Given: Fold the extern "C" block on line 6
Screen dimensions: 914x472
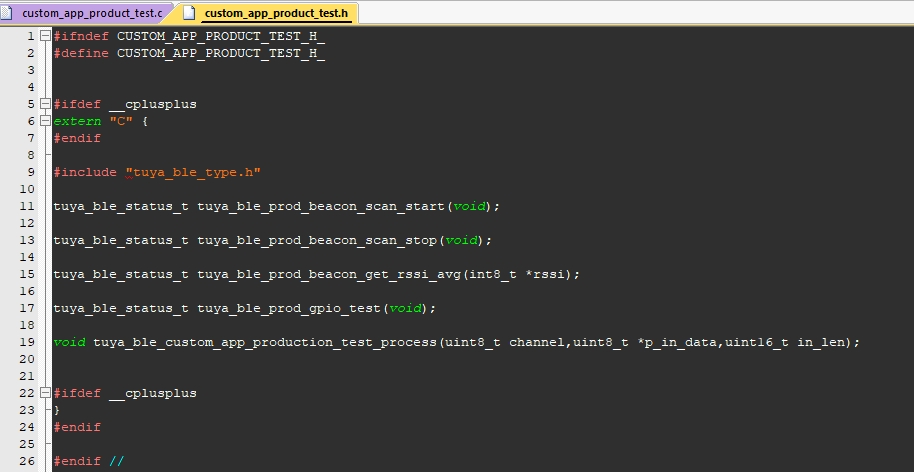Looking at the screenshot, I should [45, 121].
